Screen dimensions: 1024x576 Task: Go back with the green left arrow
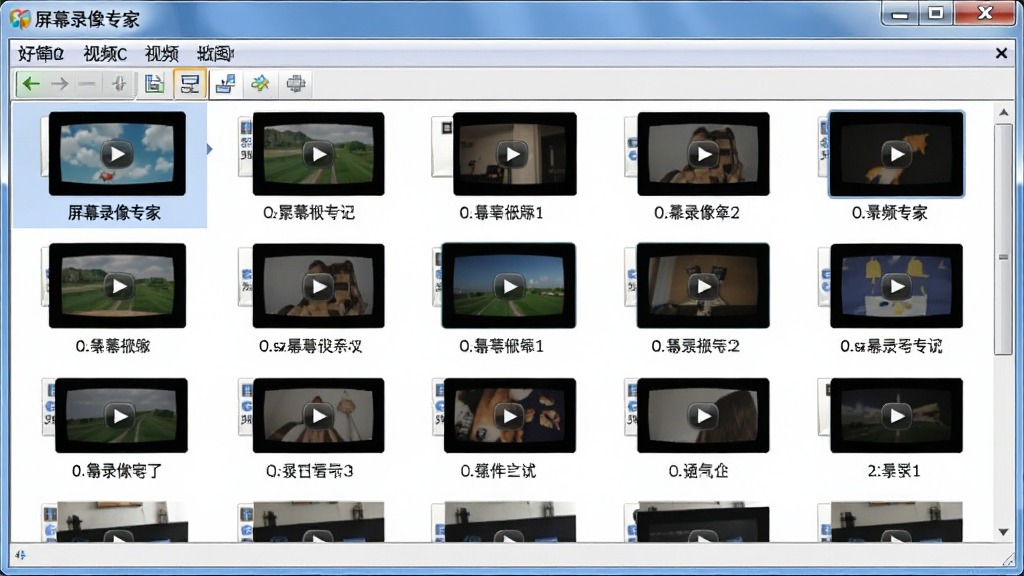pos(31,84)
